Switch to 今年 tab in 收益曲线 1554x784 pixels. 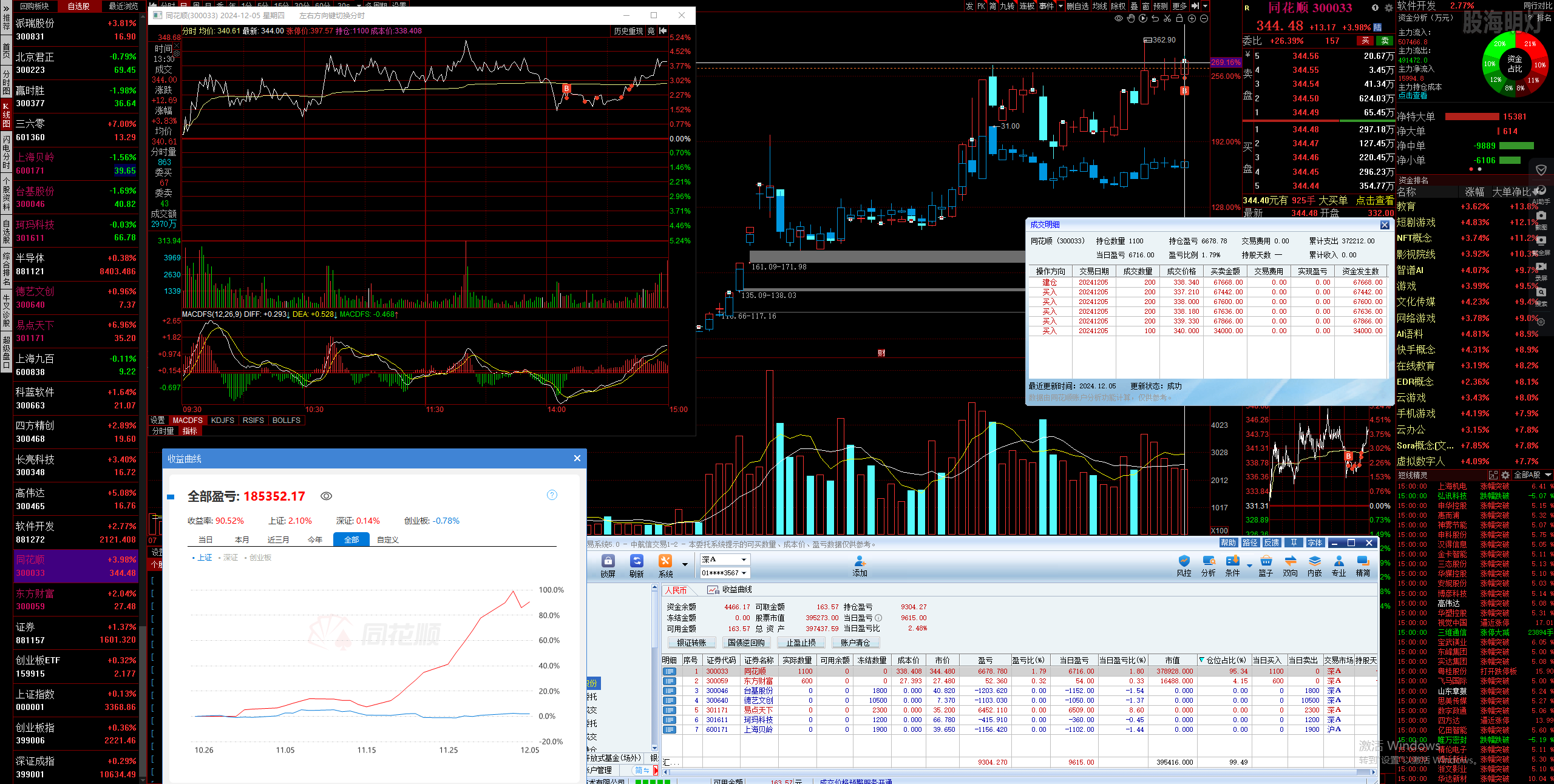point(315,540)
